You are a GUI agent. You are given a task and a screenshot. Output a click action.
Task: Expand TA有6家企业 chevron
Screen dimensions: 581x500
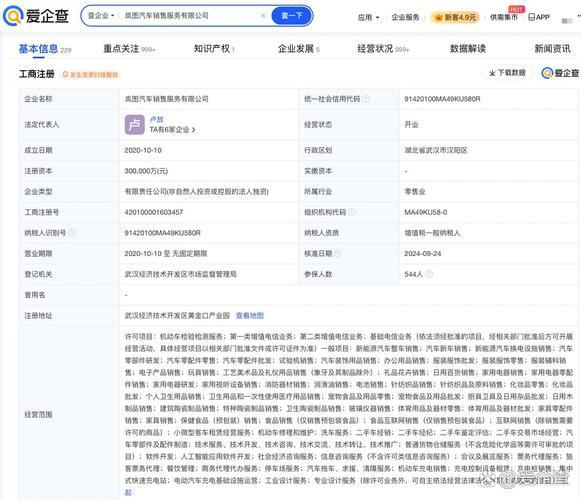pyautogui.click(x=193, y=130)
